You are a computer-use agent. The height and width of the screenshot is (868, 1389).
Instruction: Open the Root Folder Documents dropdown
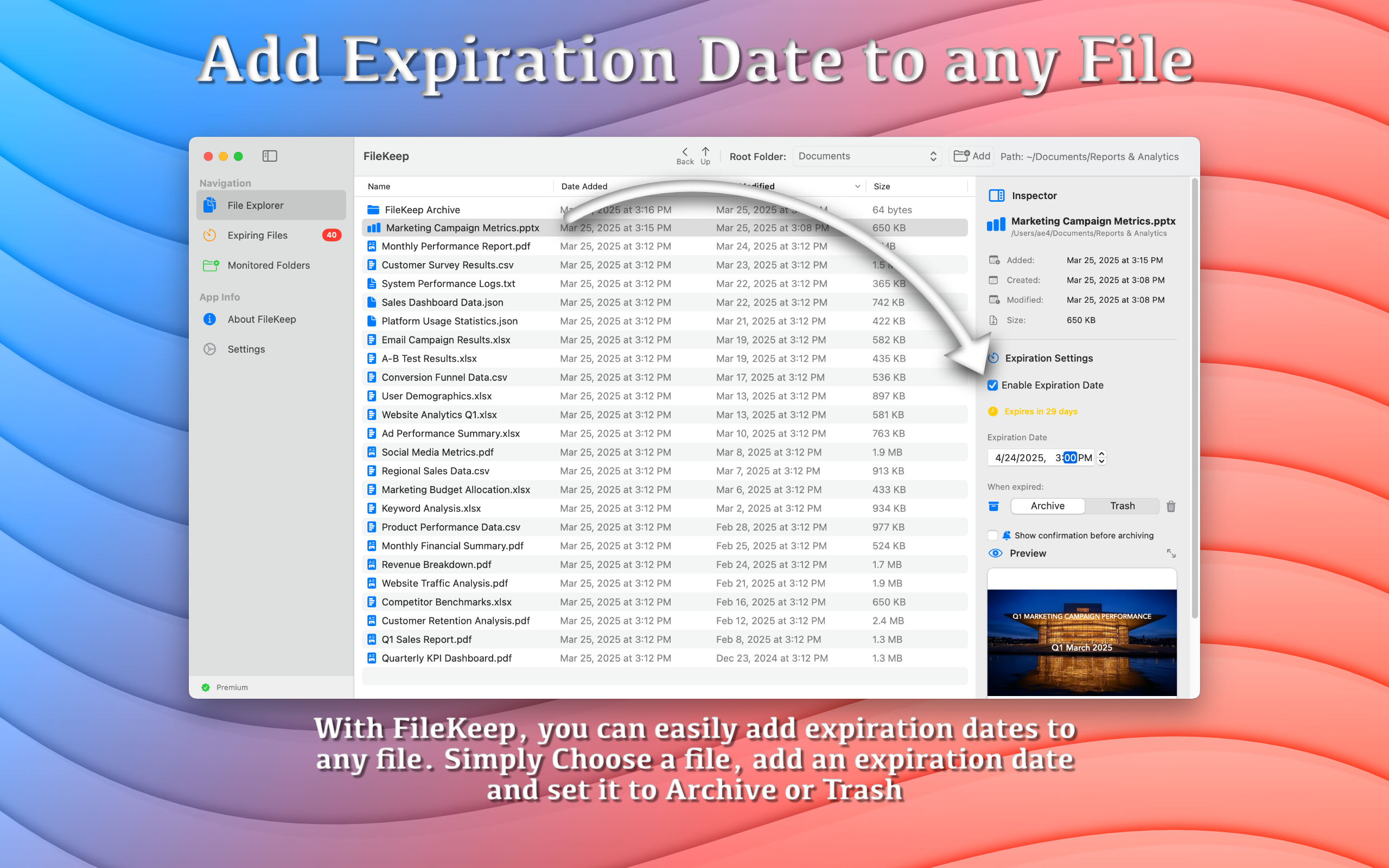[867, 156]
